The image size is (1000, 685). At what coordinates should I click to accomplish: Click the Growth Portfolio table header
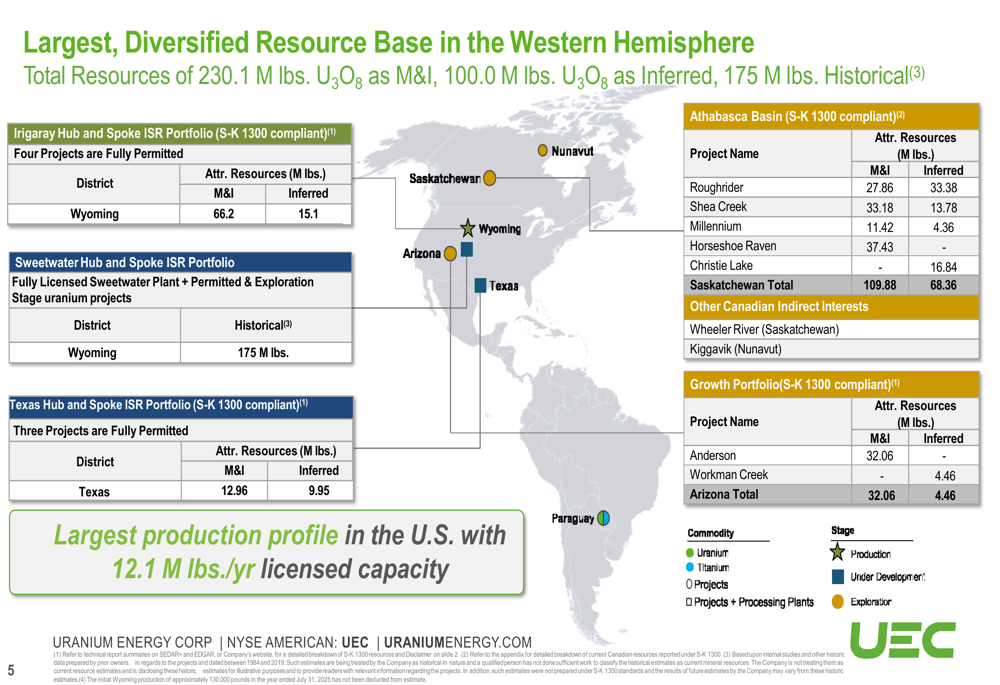(x=832, y=385)
